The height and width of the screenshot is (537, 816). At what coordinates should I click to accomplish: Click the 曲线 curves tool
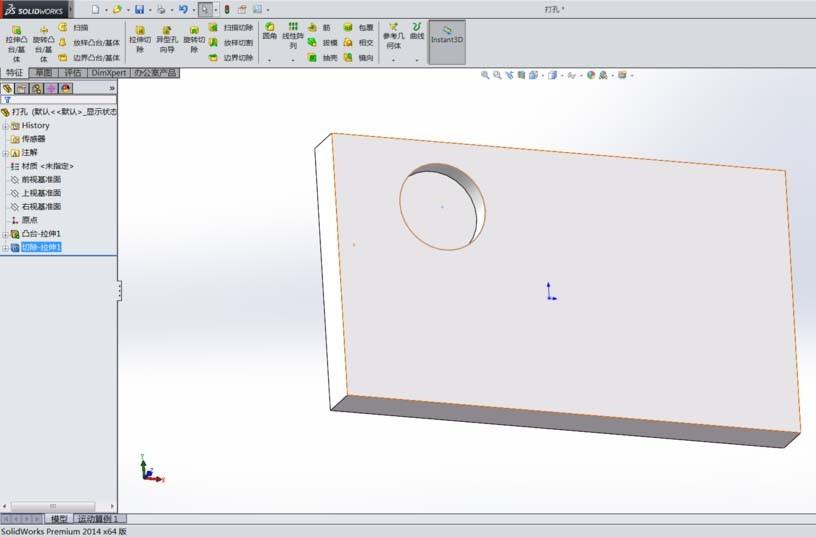[x=417, y=31]
